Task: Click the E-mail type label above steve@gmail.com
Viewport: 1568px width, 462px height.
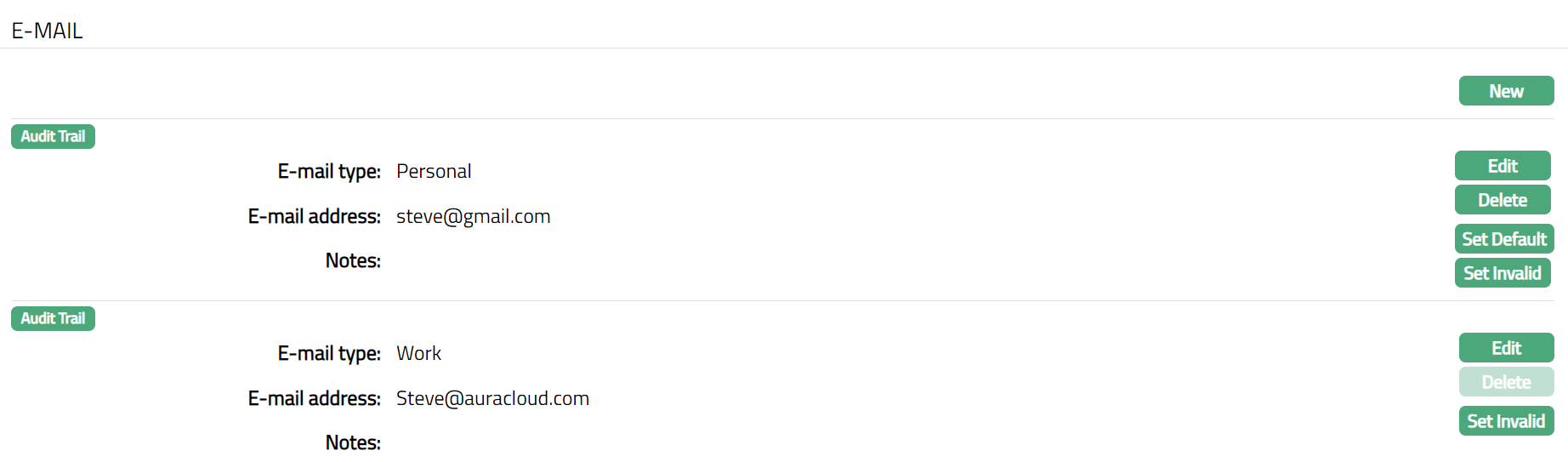Action: 329,171
